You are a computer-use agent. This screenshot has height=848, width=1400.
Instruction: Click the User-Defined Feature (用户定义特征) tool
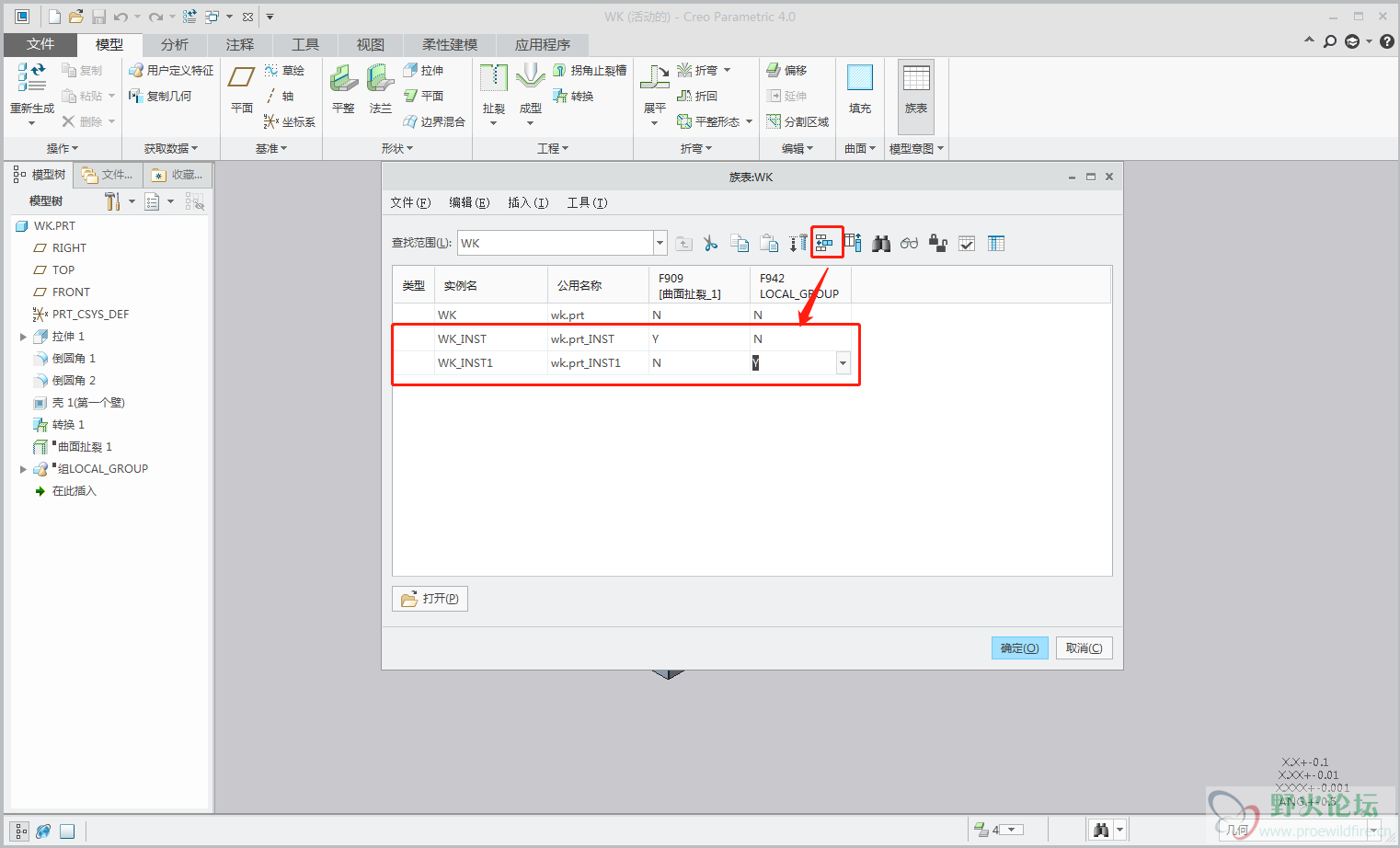171,70
